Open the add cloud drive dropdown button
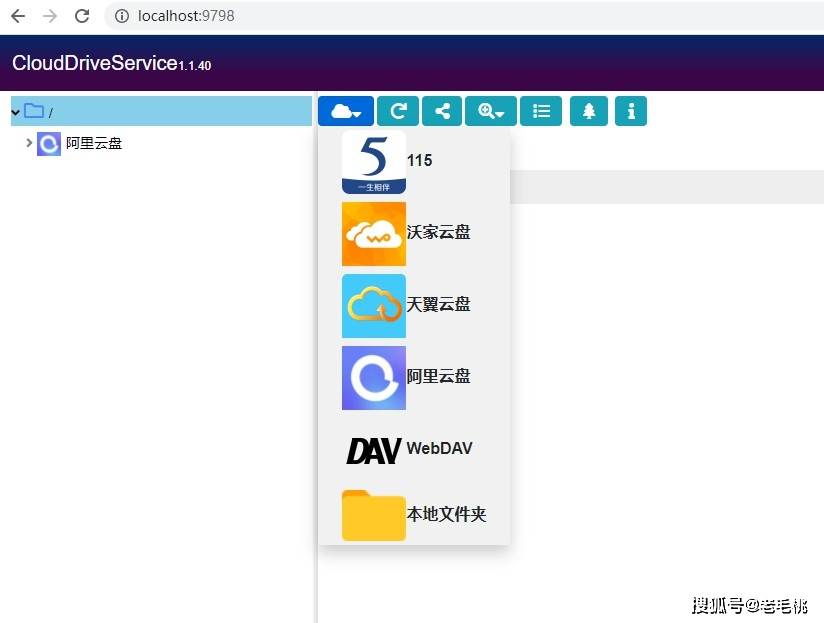Image resolution: width=824 pixels, height=623 pixels. [x=346, y=111]
